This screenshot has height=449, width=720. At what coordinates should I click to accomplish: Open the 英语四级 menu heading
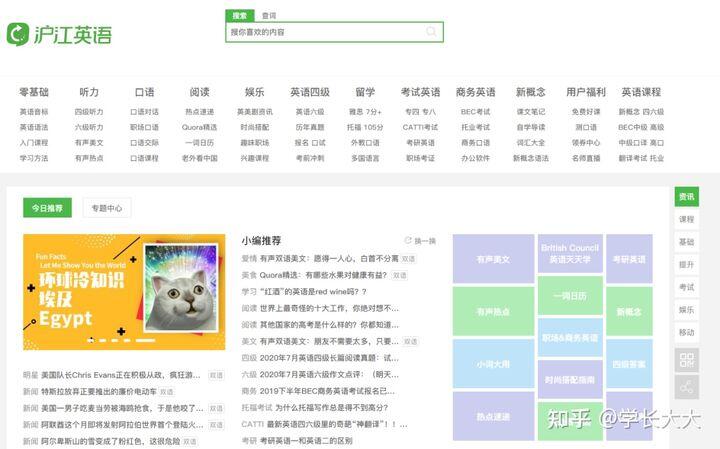tap(310, 92)
